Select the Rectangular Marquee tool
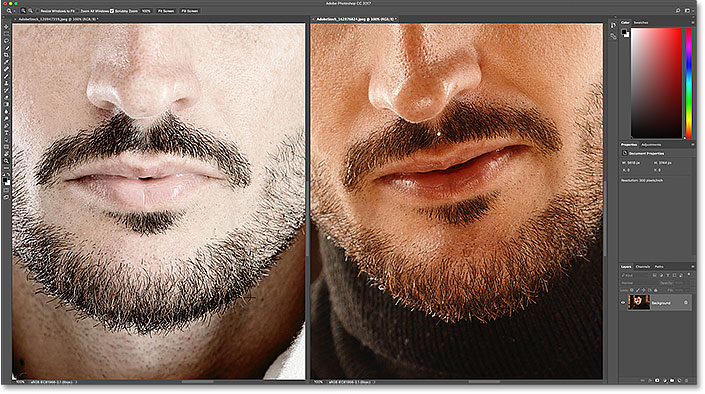705x394 pixels. point(6,33)
